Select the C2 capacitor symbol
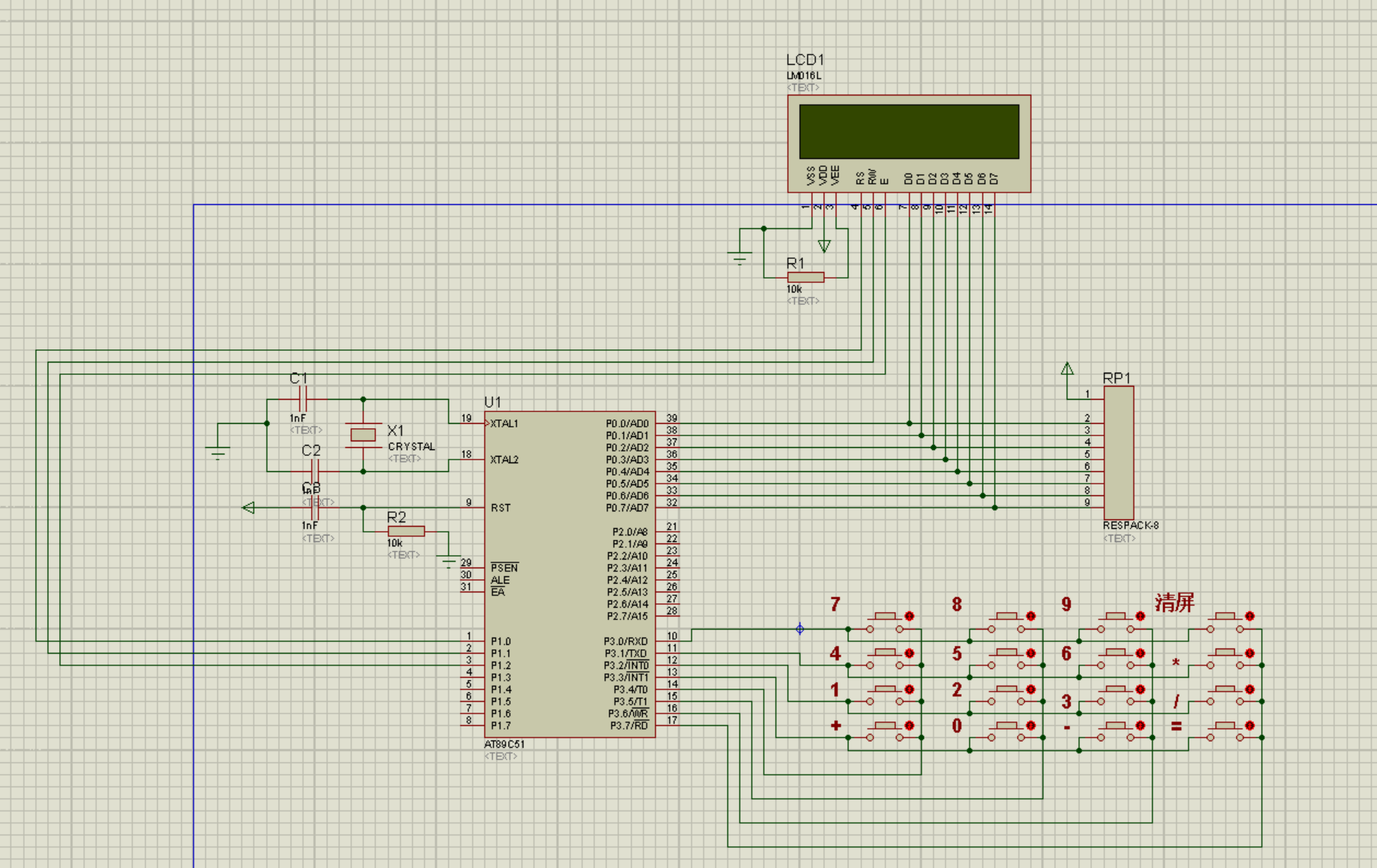Screen dimensions: 1377x868 [315, 471]
